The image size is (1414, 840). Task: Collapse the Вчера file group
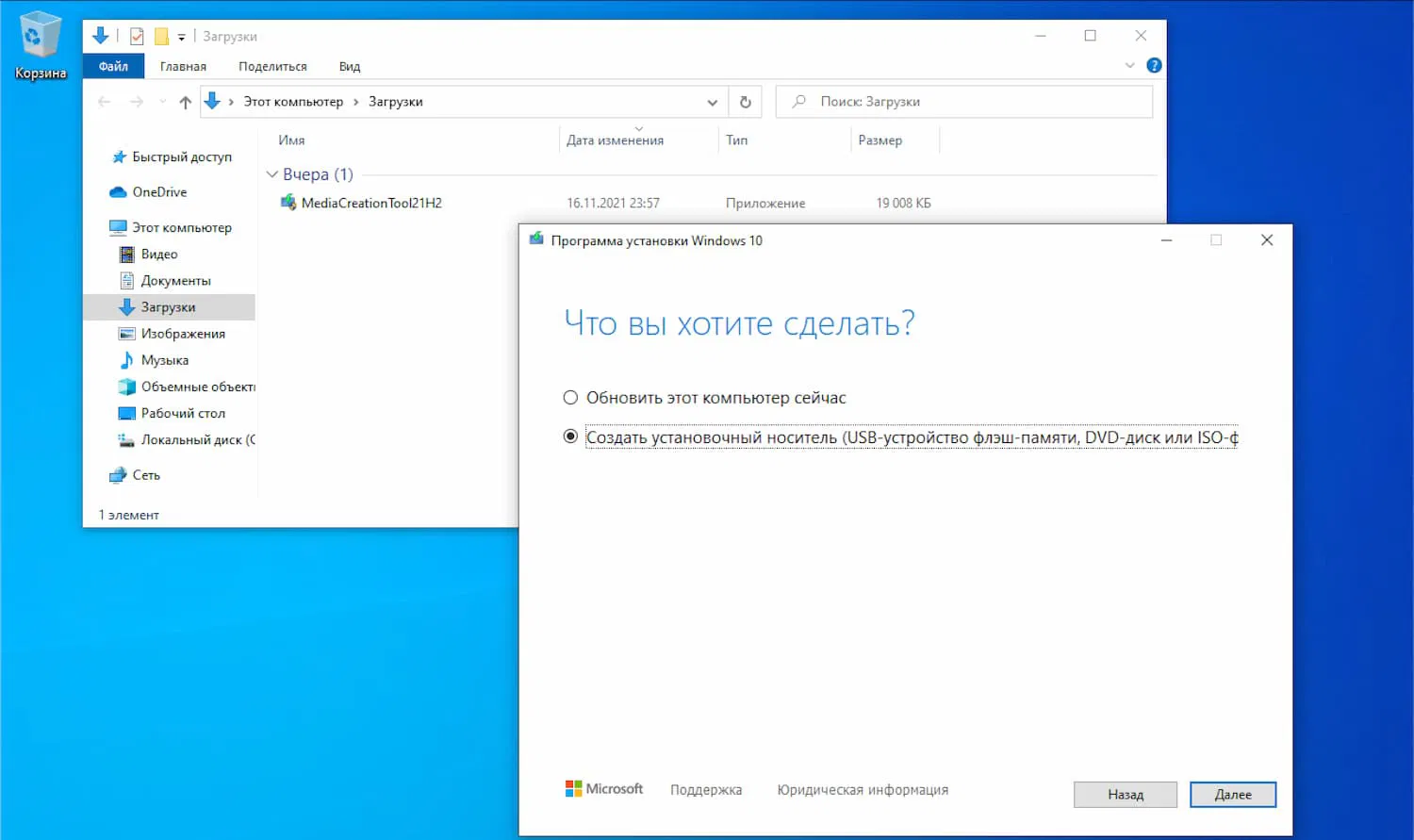pyautogui.click(x=272, y=173)
